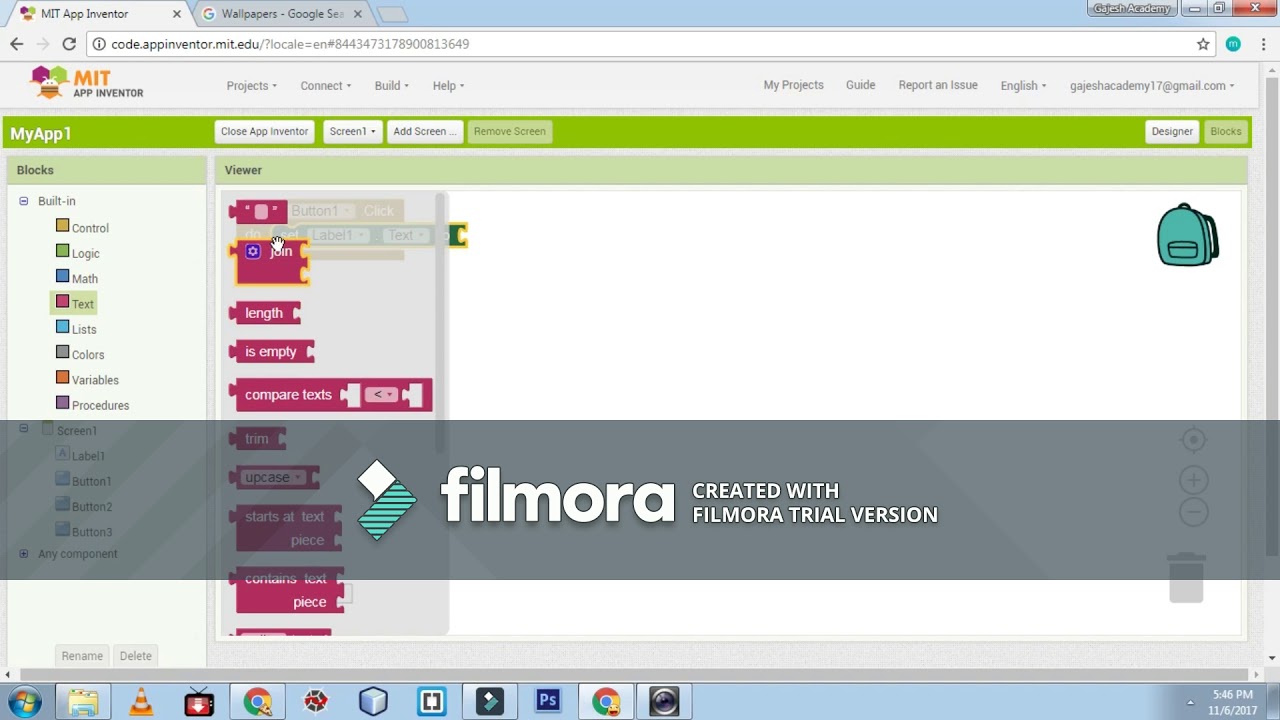Open the upcase block's dropdown arrow
Viewport: 1280px width, 720px height.
coord(297,477)
